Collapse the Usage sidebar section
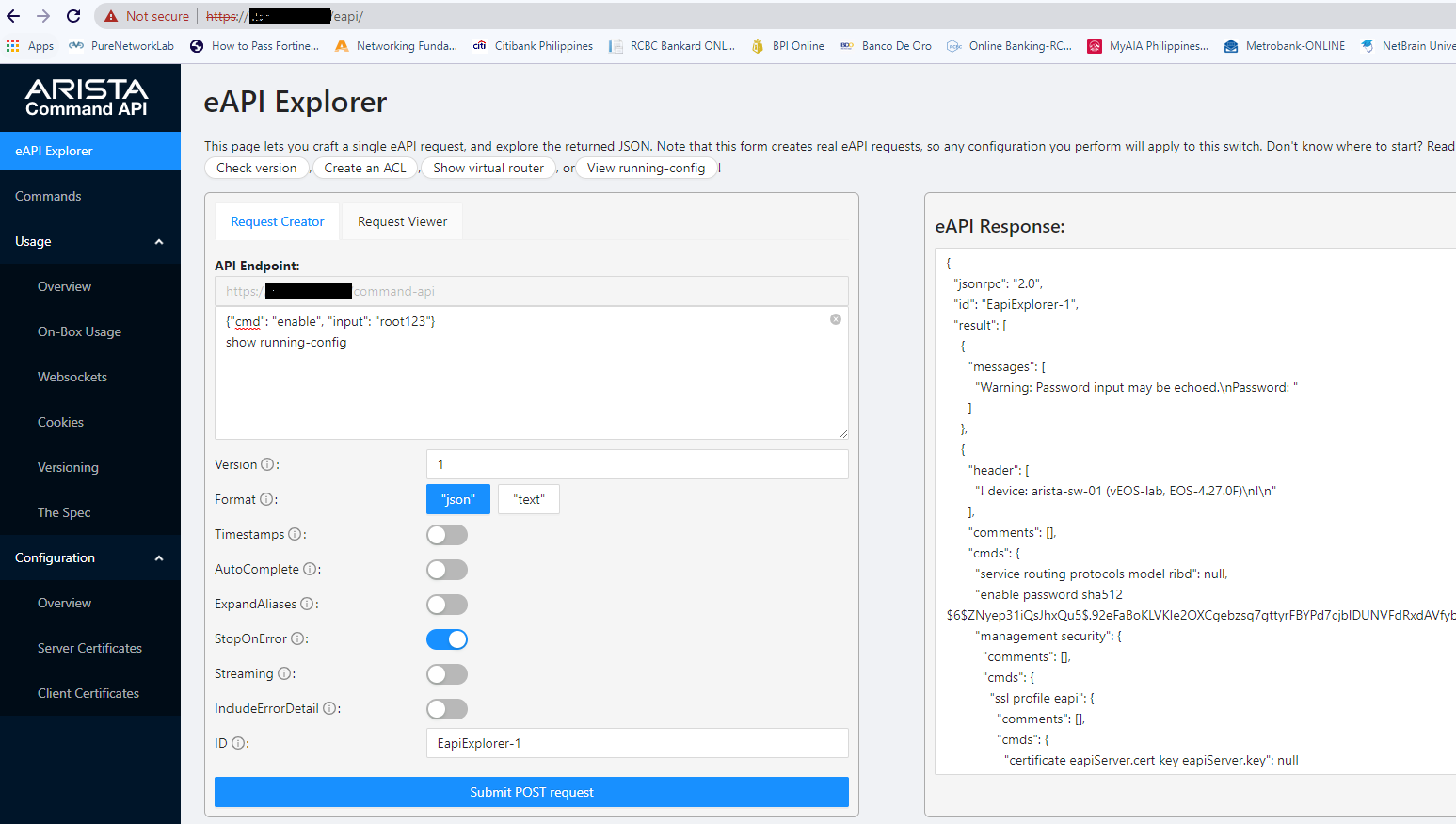This screenshot has width=1456, height=824. pyautogui.click(x=90, y=241)
